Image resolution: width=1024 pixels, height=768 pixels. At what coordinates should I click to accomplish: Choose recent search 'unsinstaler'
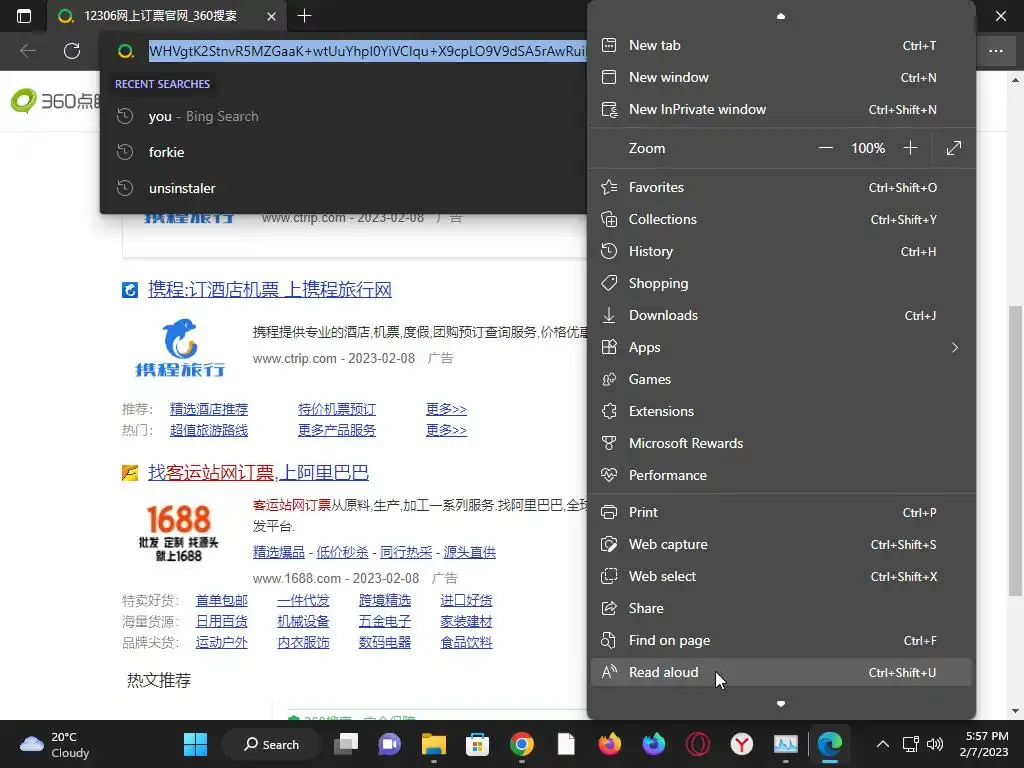tap(344, 188)
